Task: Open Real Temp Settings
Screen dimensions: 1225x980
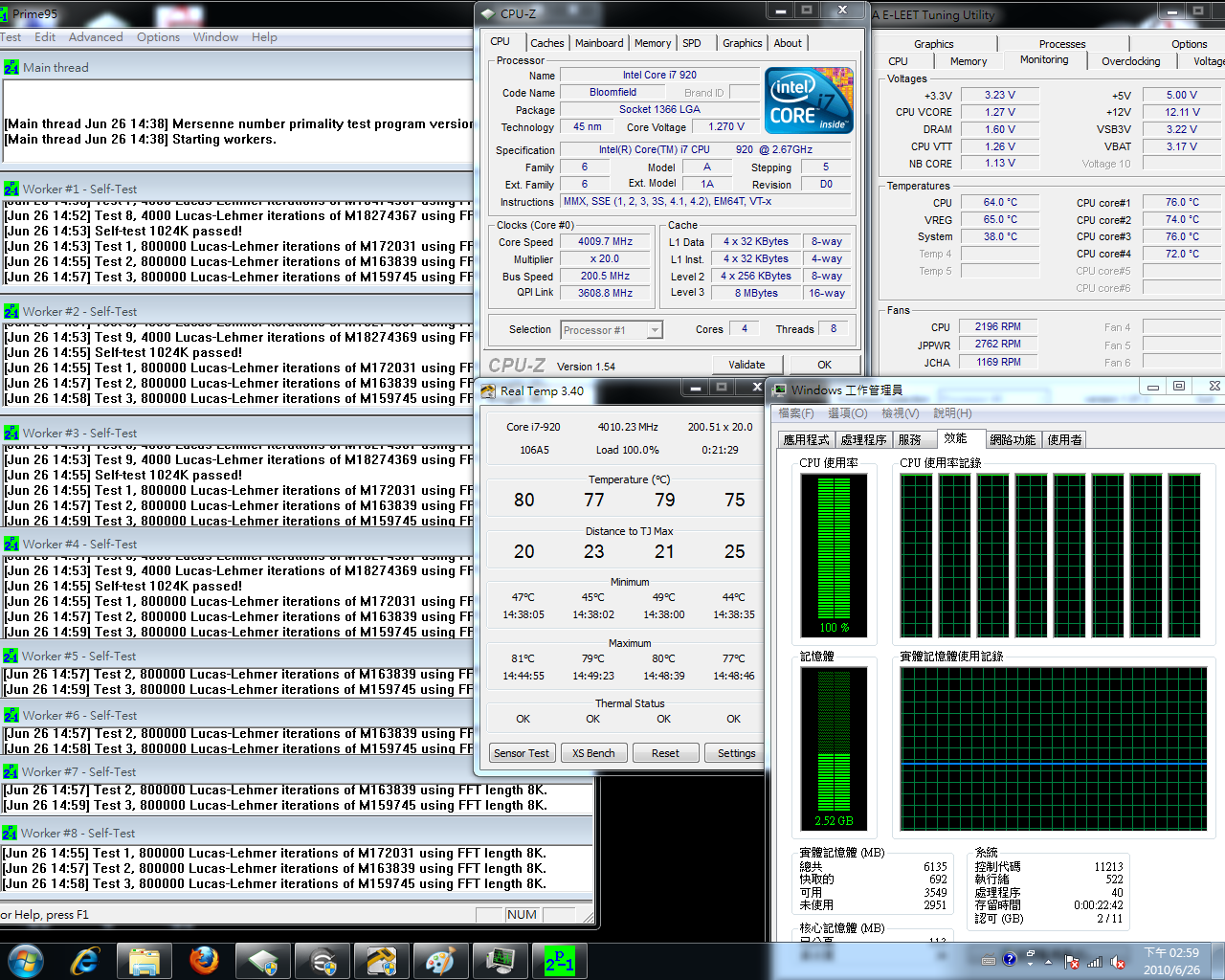Action: (x=736, y=753)
